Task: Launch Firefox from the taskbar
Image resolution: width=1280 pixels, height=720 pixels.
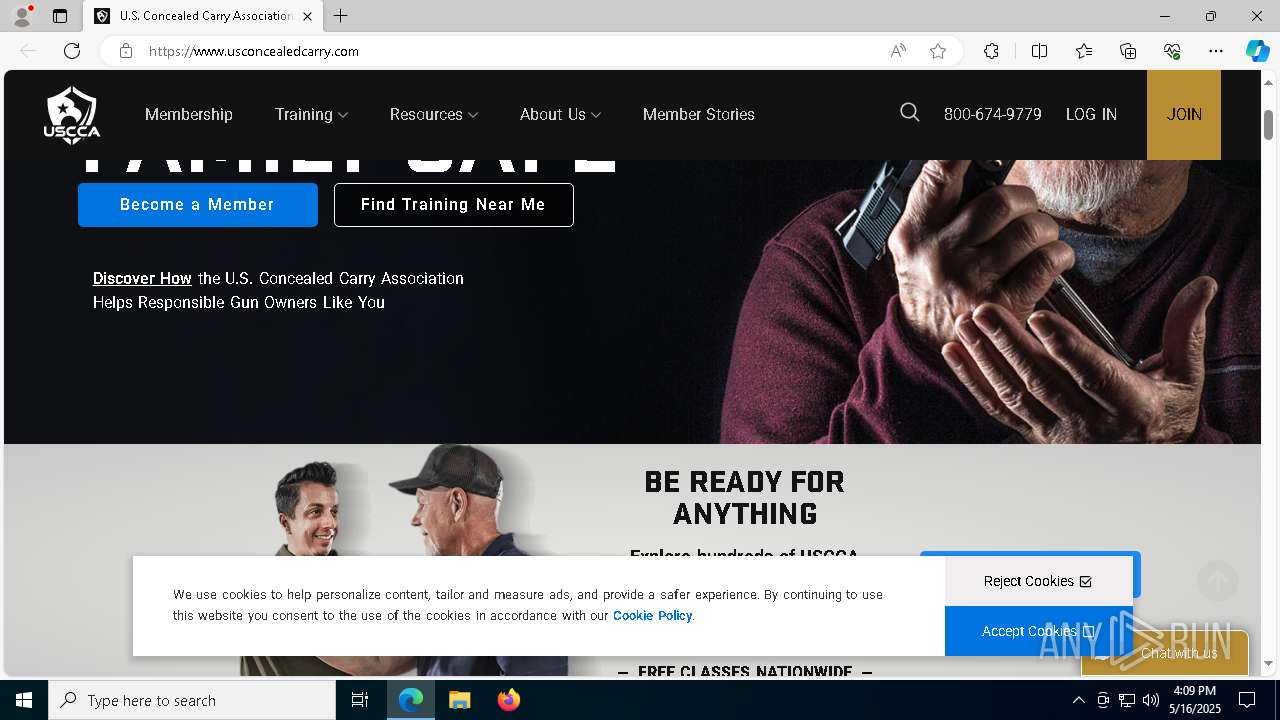Action: click(x=508, y=700)
